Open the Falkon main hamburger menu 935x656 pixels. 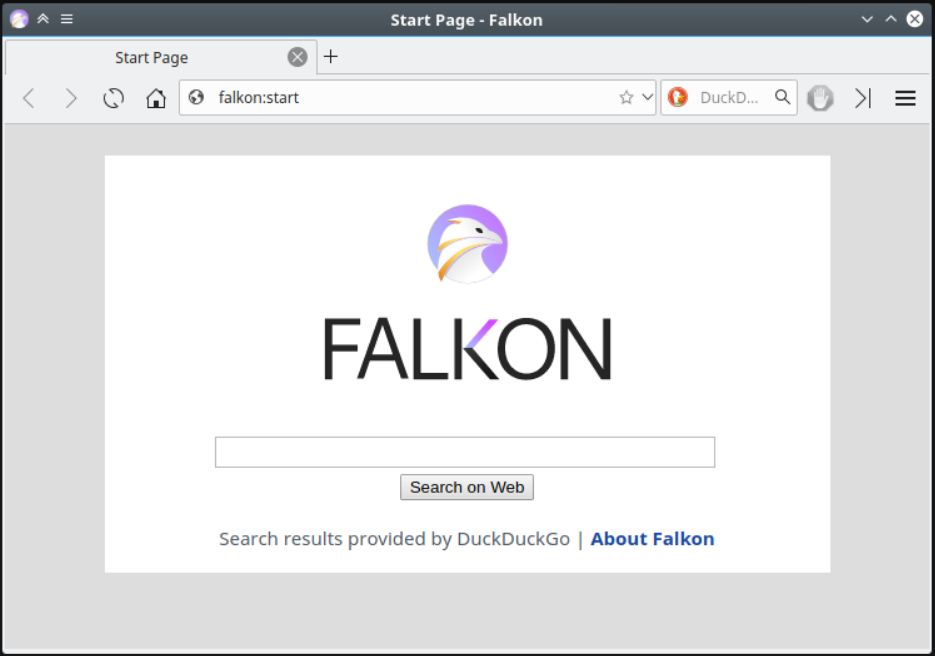coord(905,98)
